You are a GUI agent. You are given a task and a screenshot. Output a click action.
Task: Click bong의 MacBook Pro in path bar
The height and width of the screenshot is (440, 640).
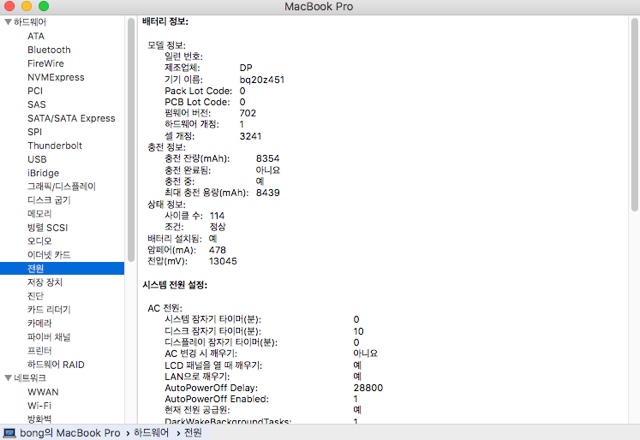click(x=69, y=432)
